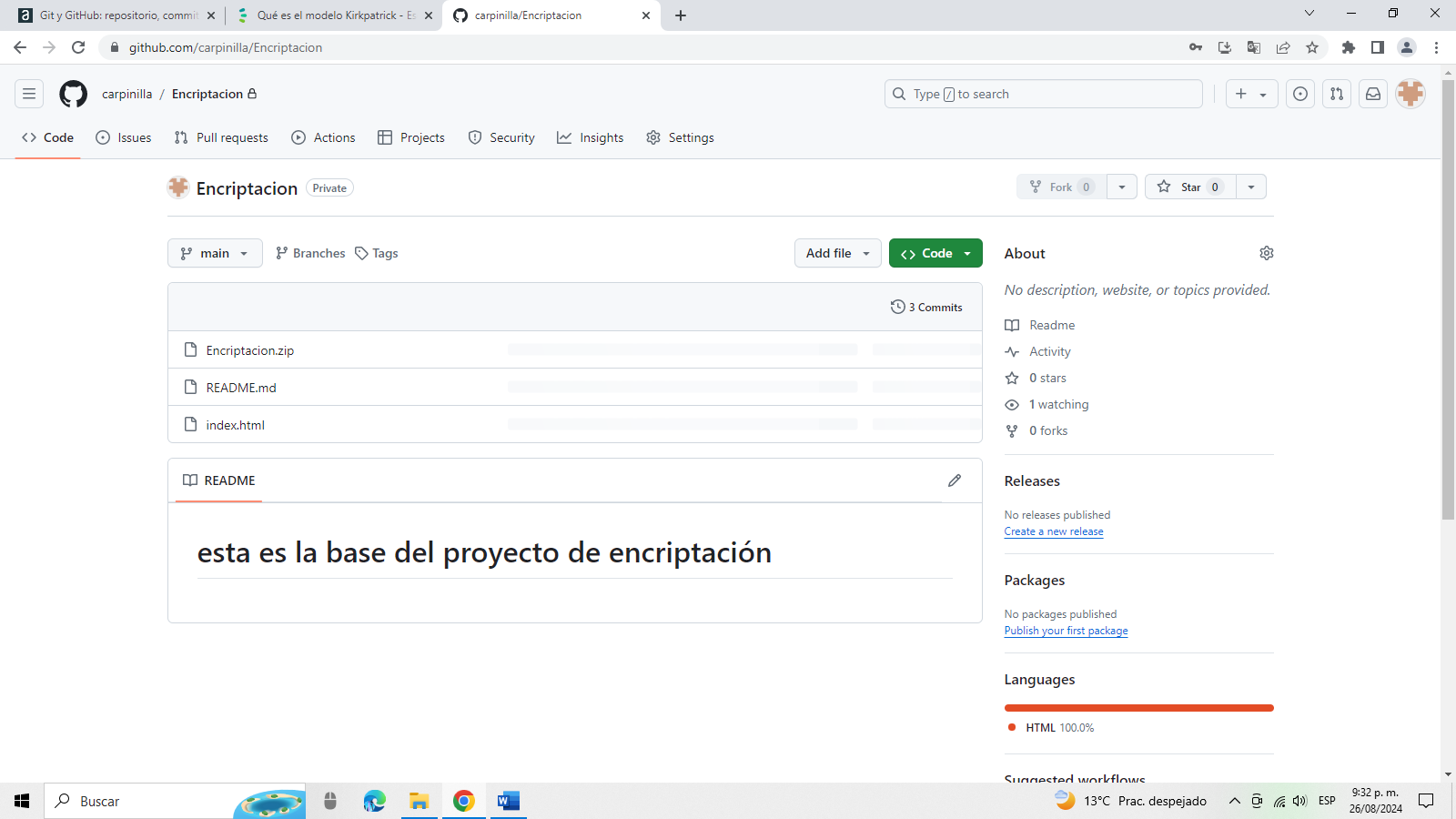The width and height of the screenshot is (1456, 819).
Task: Star the Encriptacion repository
Action: [x=1190, y=187]
